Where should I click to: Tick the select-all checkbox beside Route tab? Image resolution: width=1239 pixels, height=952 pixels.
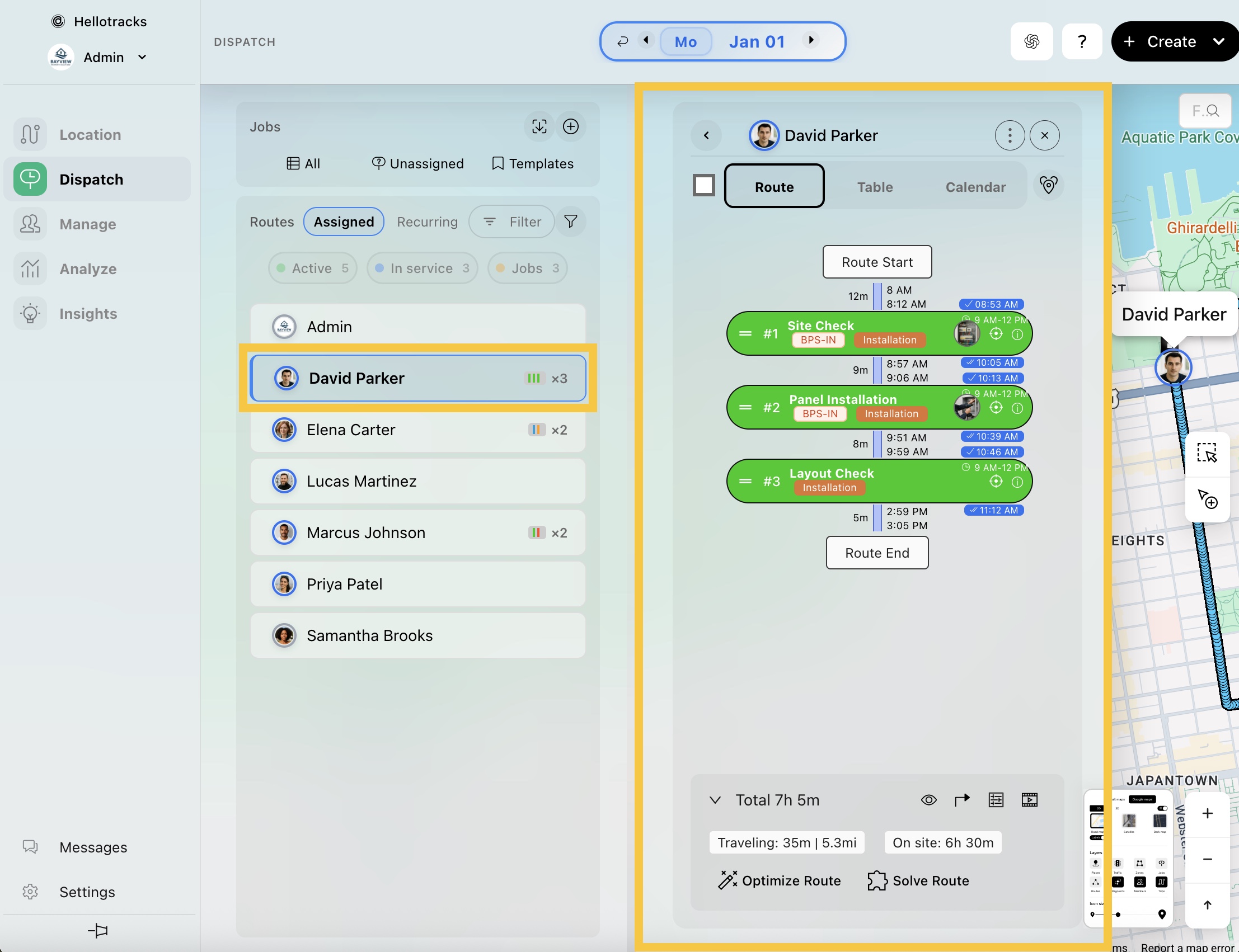click(x=703, y=185)
